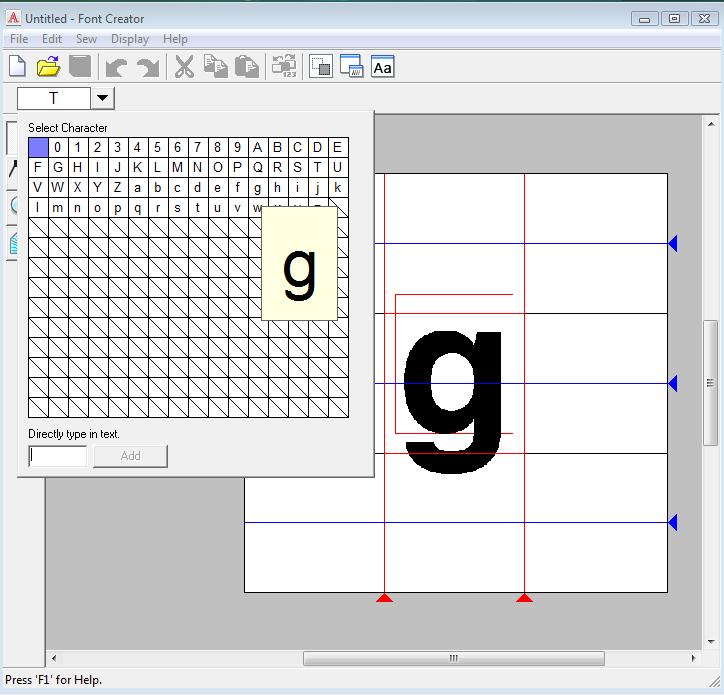Select lowercase m in character grid

point(58,207)
